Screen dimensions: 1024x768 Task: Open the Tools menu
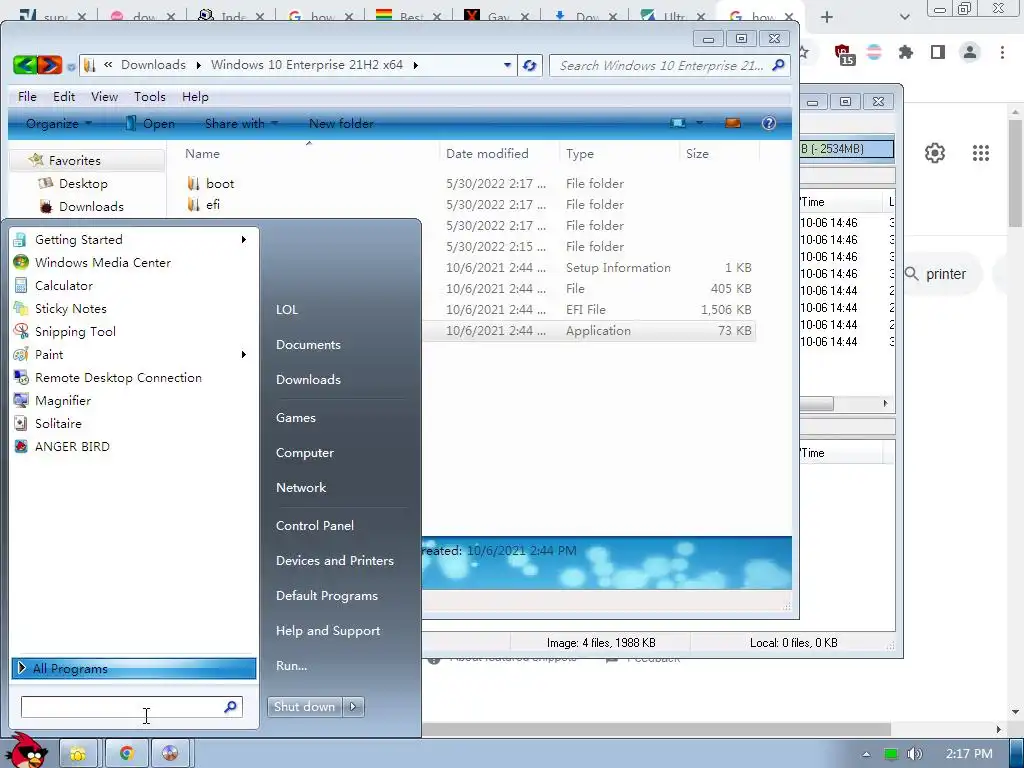pos(150,97)
